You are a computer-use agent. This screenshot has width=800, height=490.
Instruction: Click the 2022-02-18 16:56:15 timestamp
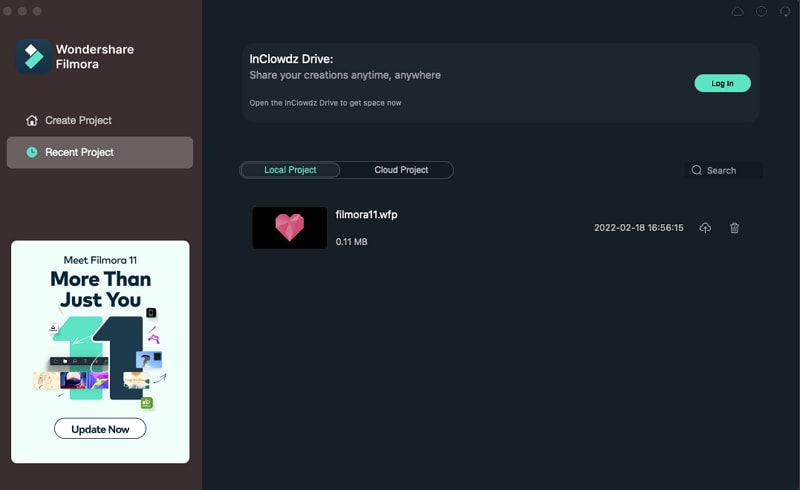(639, 228)
